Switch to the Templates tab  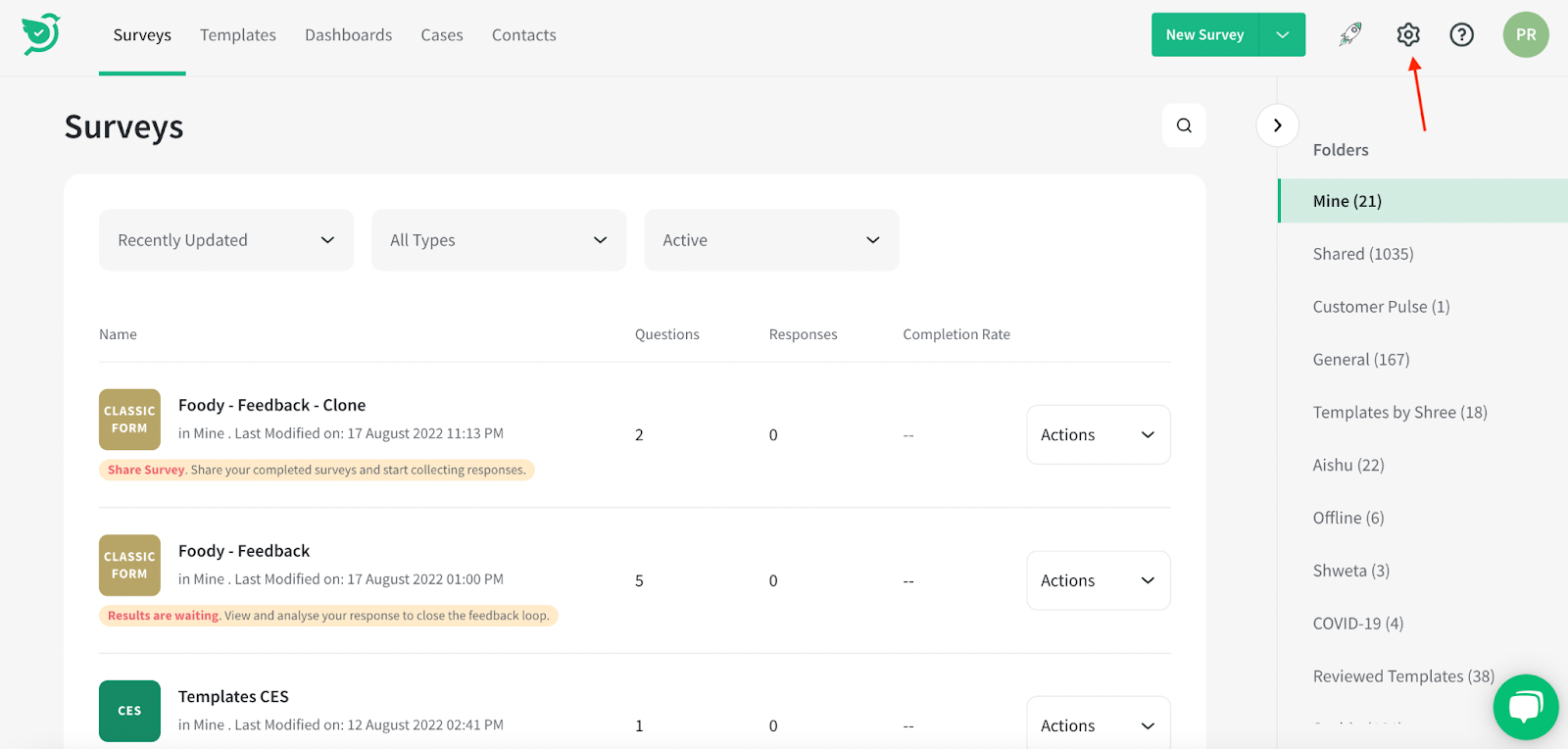pyautogui.click(x=238, y=35)
